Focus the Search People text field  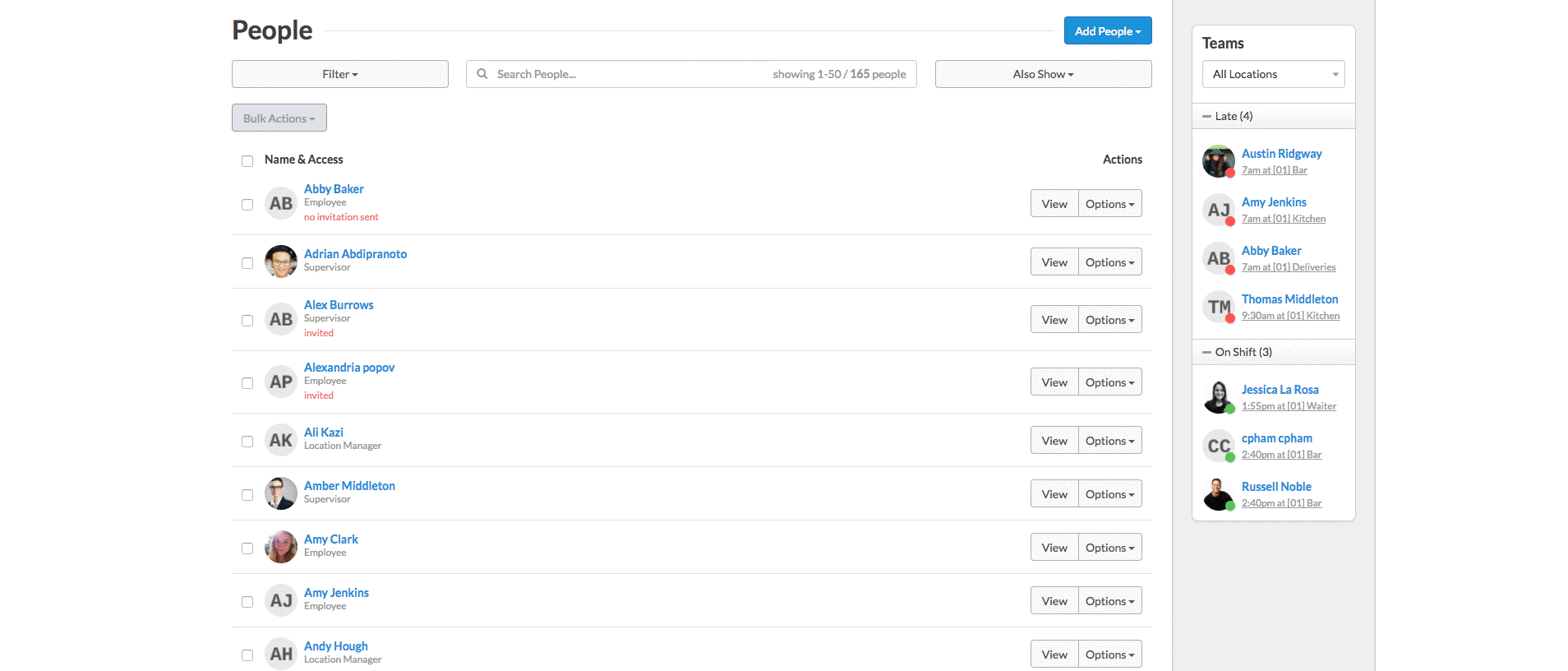625,74
